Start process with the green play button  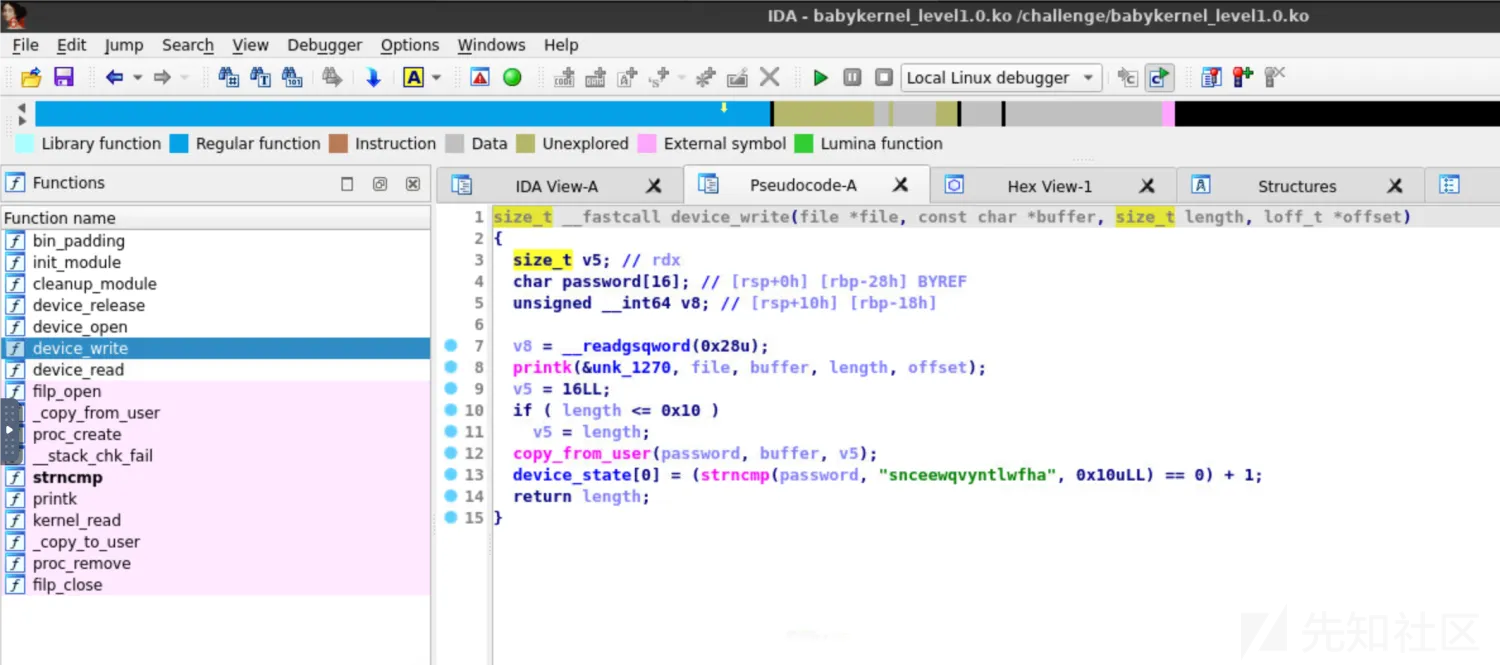[x=821, y=77]
